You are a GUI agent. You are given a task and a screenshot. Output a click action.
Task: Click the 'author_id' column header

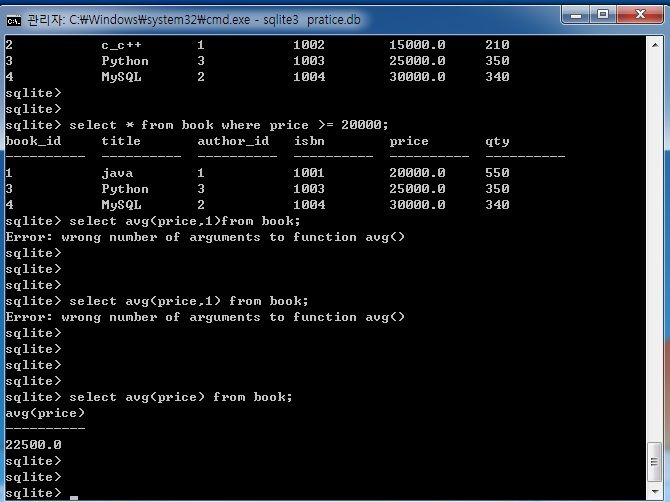pos(233,141)
